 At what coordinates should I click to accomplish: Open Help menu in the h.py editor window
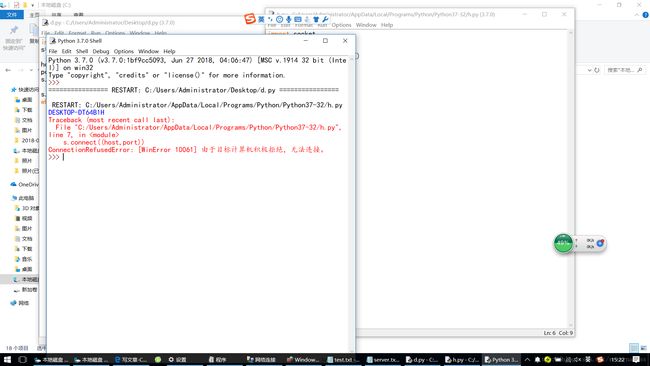click(x=387, y=25)
